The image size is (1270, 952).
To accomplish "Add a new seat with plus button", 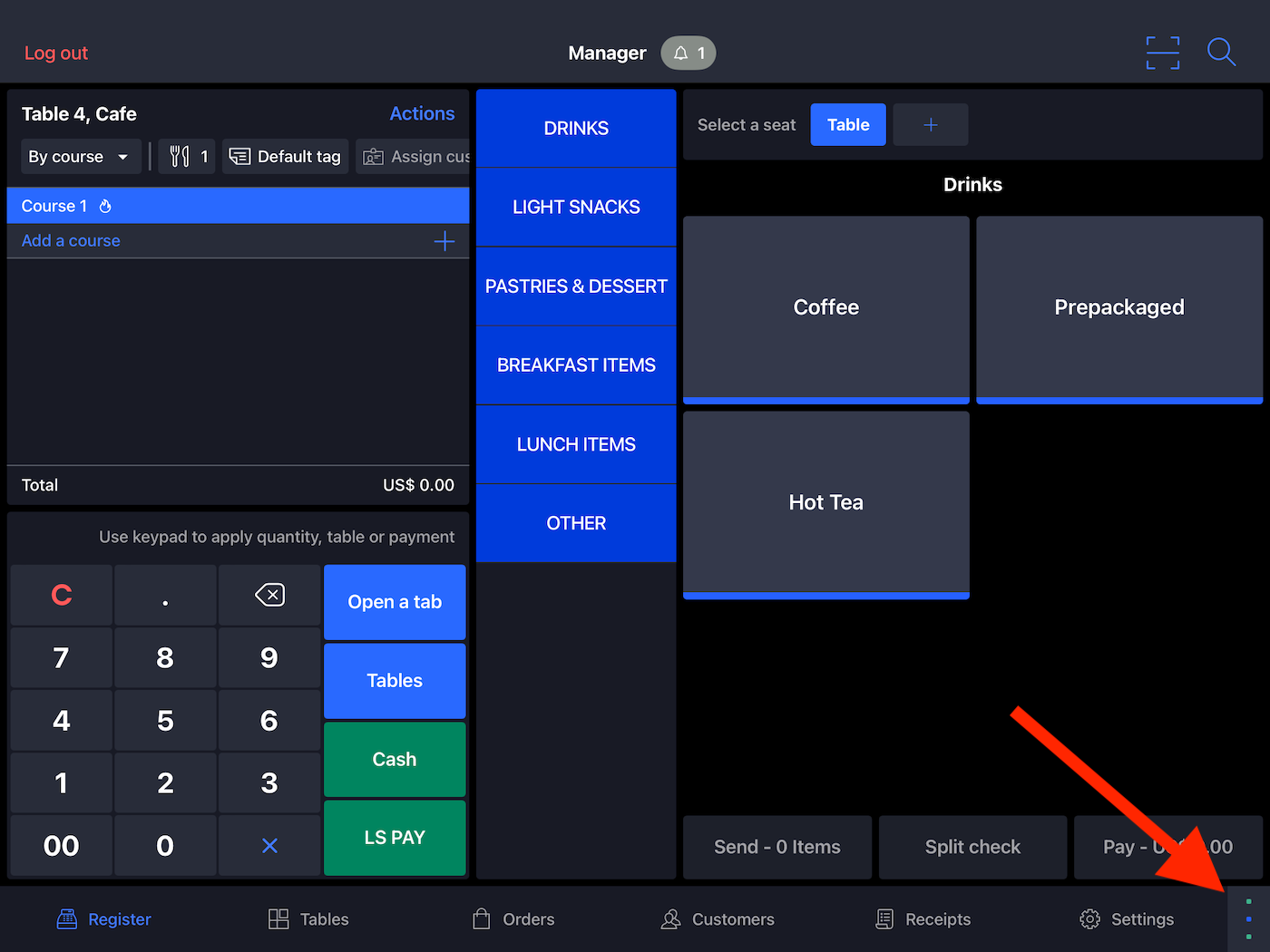I will (x=931, y=125).
